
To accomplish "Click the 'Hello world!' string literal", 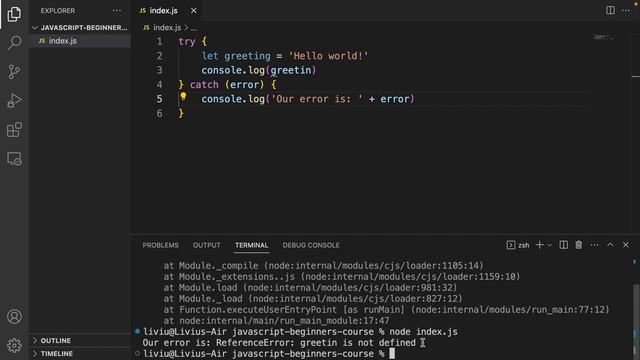I will 328,56.
